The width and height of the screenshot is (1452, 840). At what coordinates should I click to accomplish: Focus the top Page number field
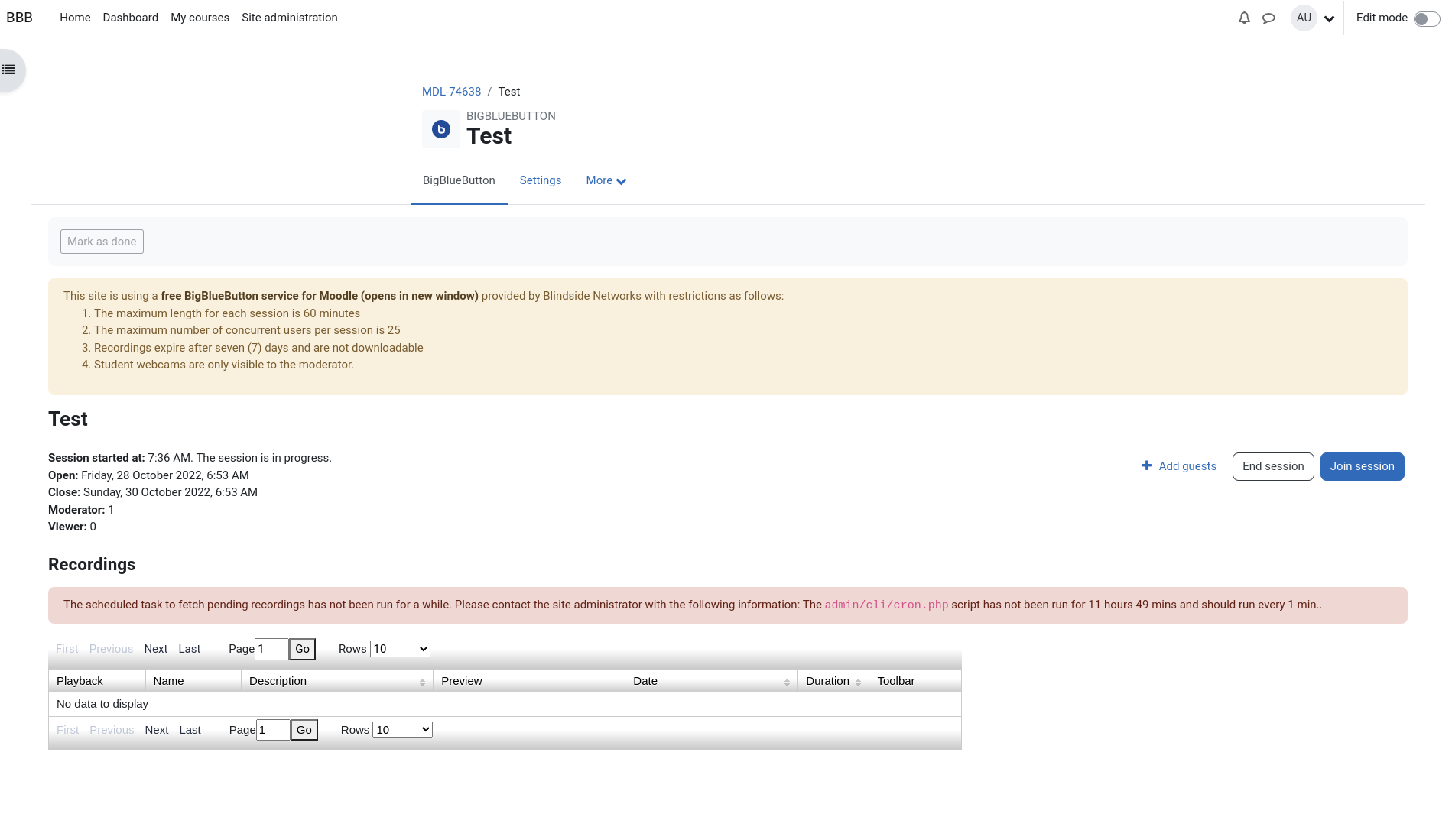coord(271,649)
